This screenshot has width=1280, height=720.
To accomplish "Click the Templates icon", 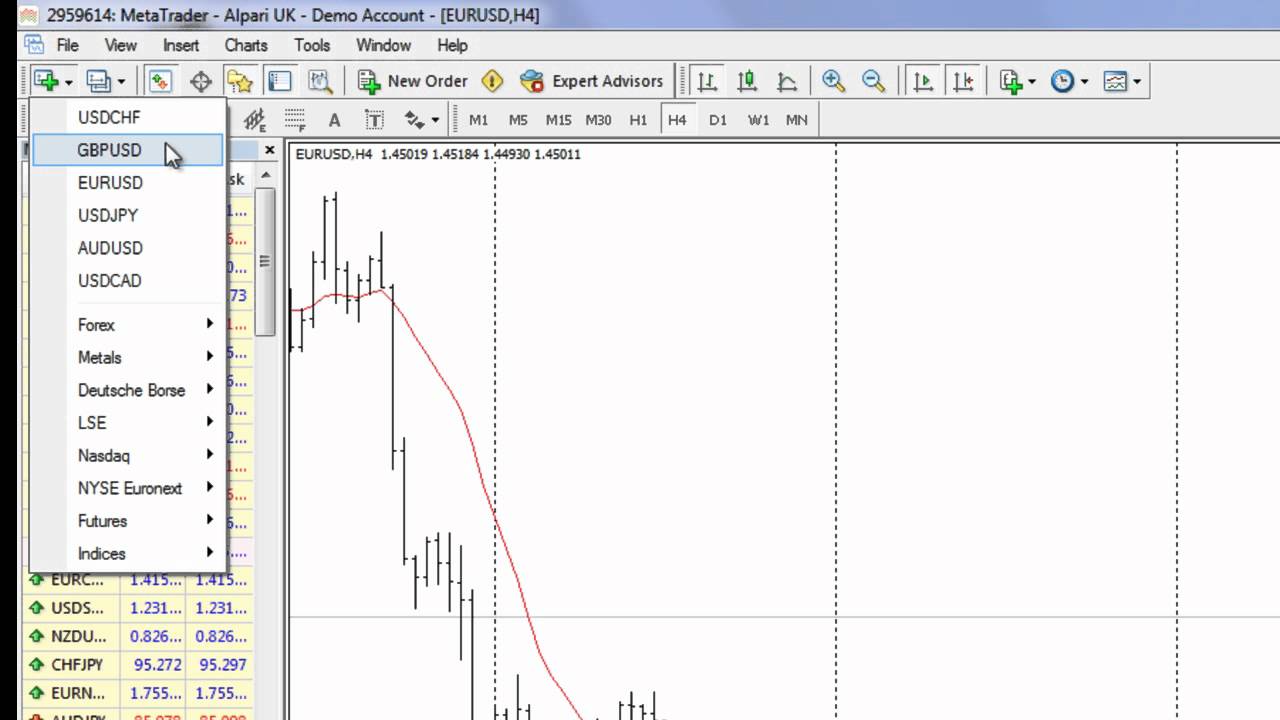I will coord(1115,81).
